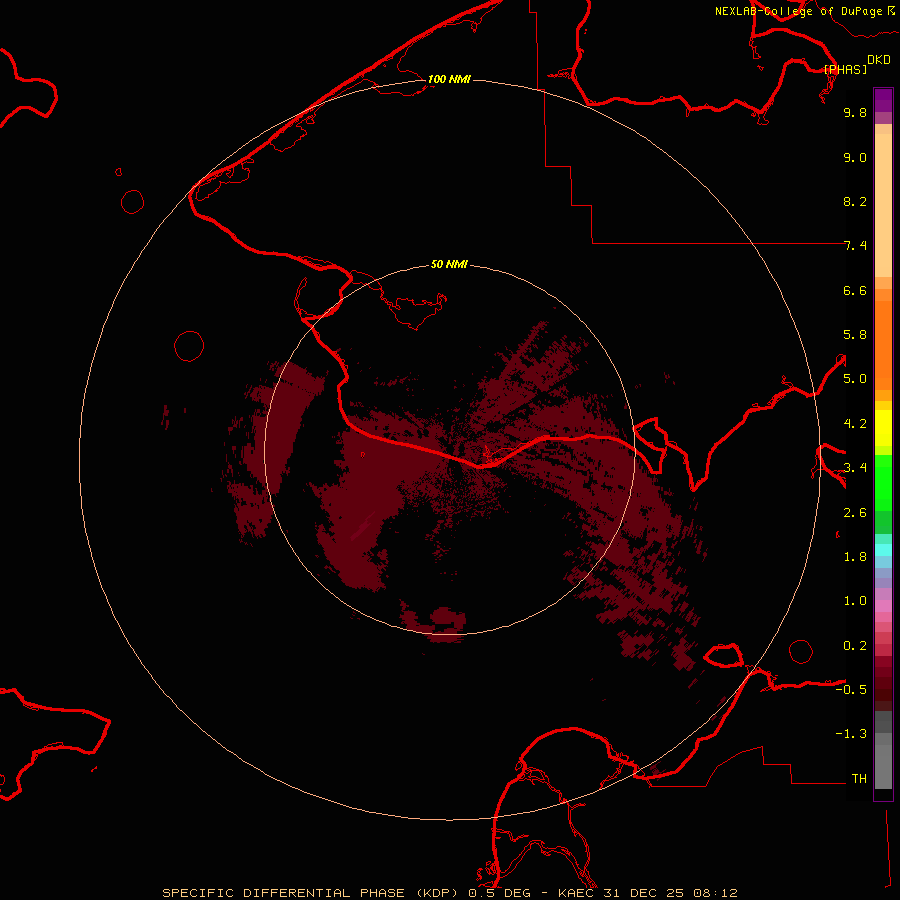Viewport: 900px width, 900px height.
Task: Click the -0.5 legend value
Action: point(851,690)
